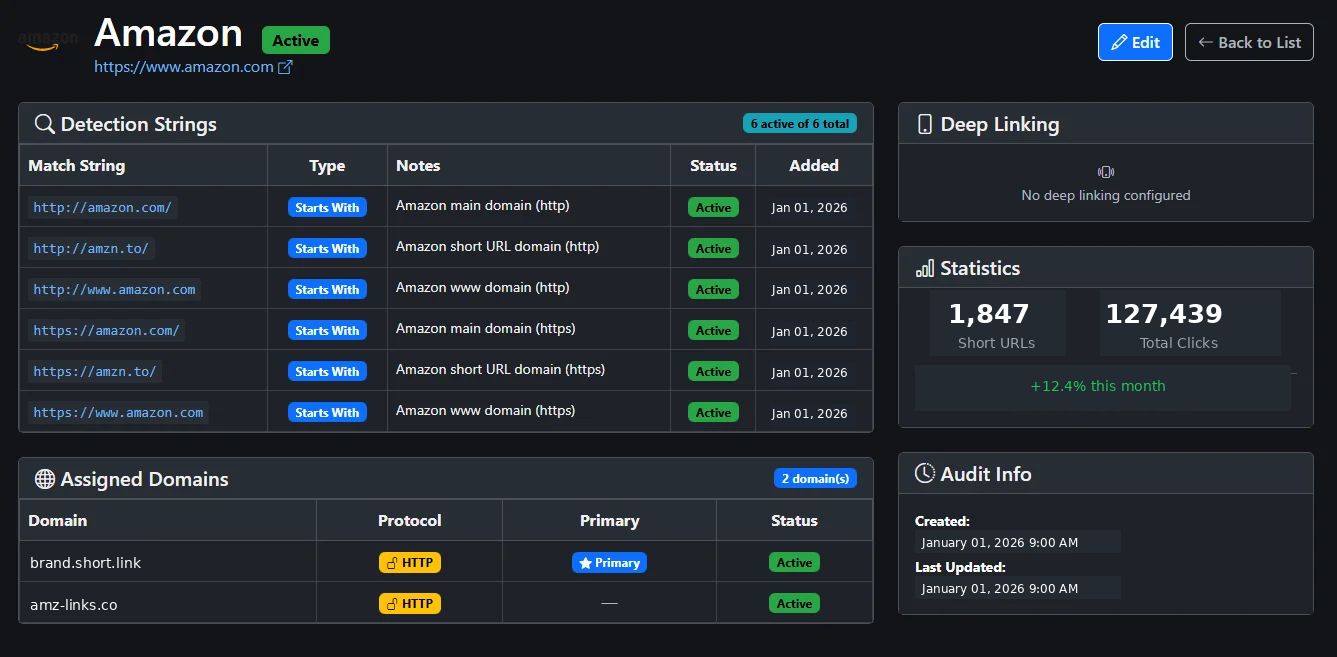1337x657 pixels.
Task: Click the green Active badge beside Amazon title
Action: 295,41
